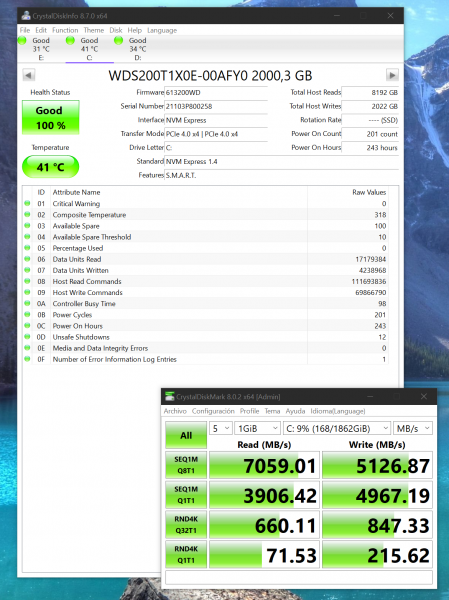The height and width of the screenshot is (600, 449).
Task: Open the test count dropdown showing 5
Action: click(220, 428)
